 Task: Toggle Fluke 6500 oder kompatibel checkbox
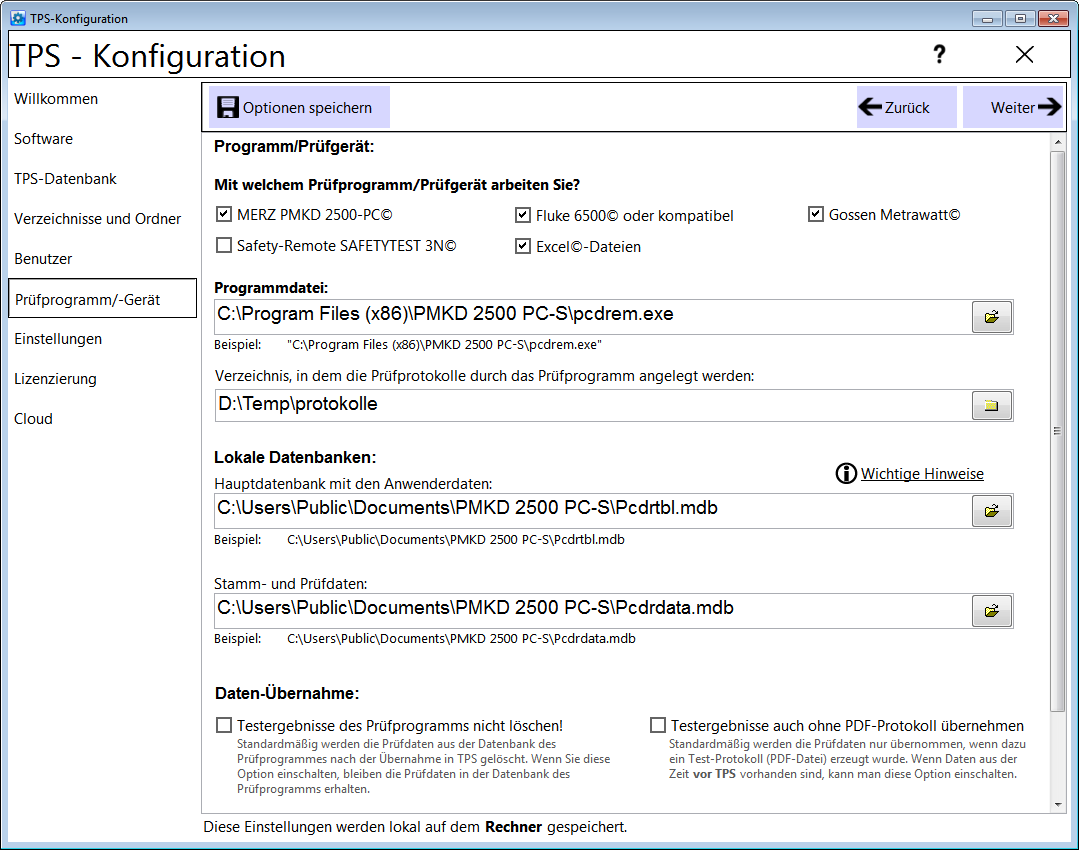pos(523,215)
